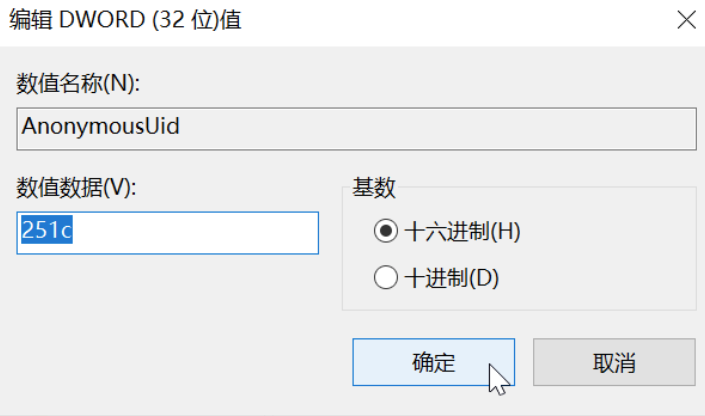The image size is (705, 416).
Task: Close the DWORD edit dialog
Action: pyautogui.click(x=685, y=20)
